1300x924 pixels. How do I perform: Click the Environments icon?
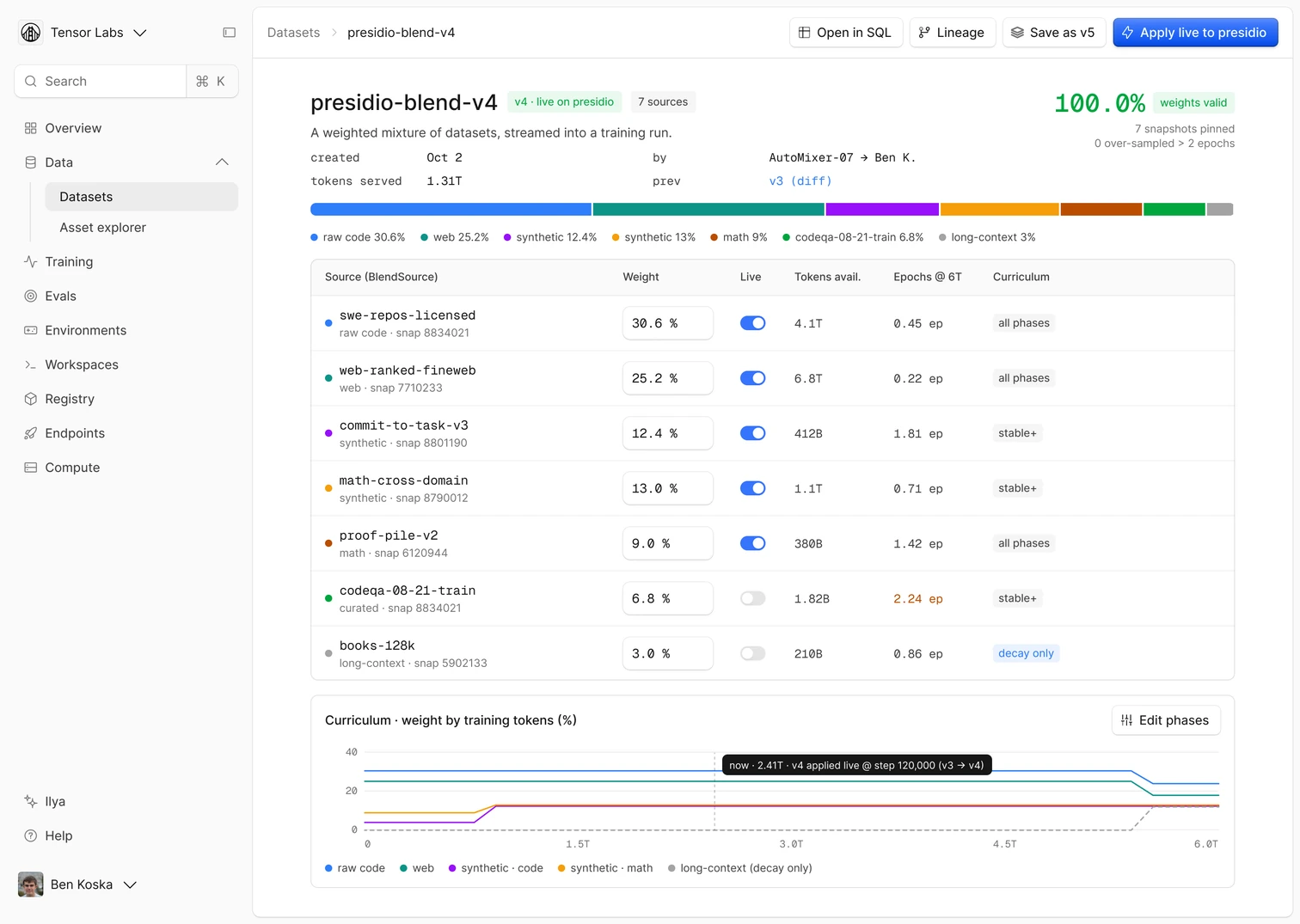click(31, 330)
